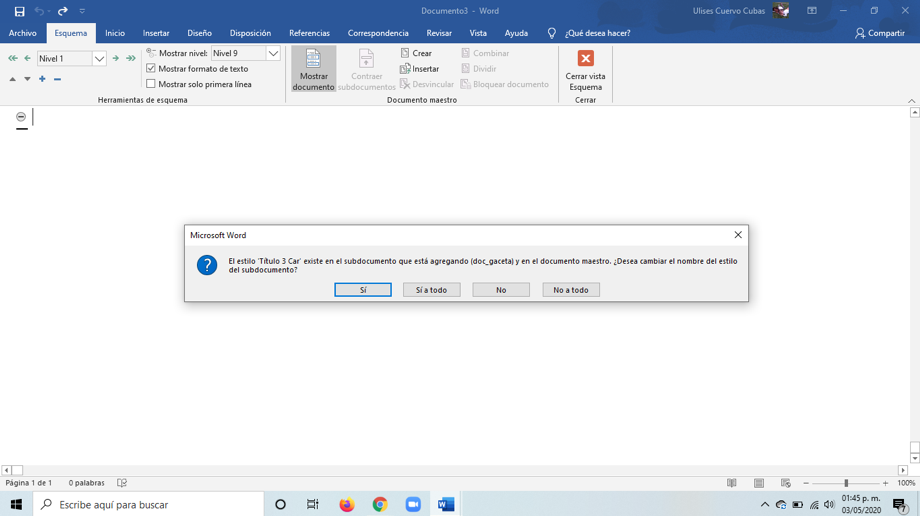Image resolution: width=920 pixels, height=516 pixels.
Task: Move item down in outline
Action: tap(27, 79)
